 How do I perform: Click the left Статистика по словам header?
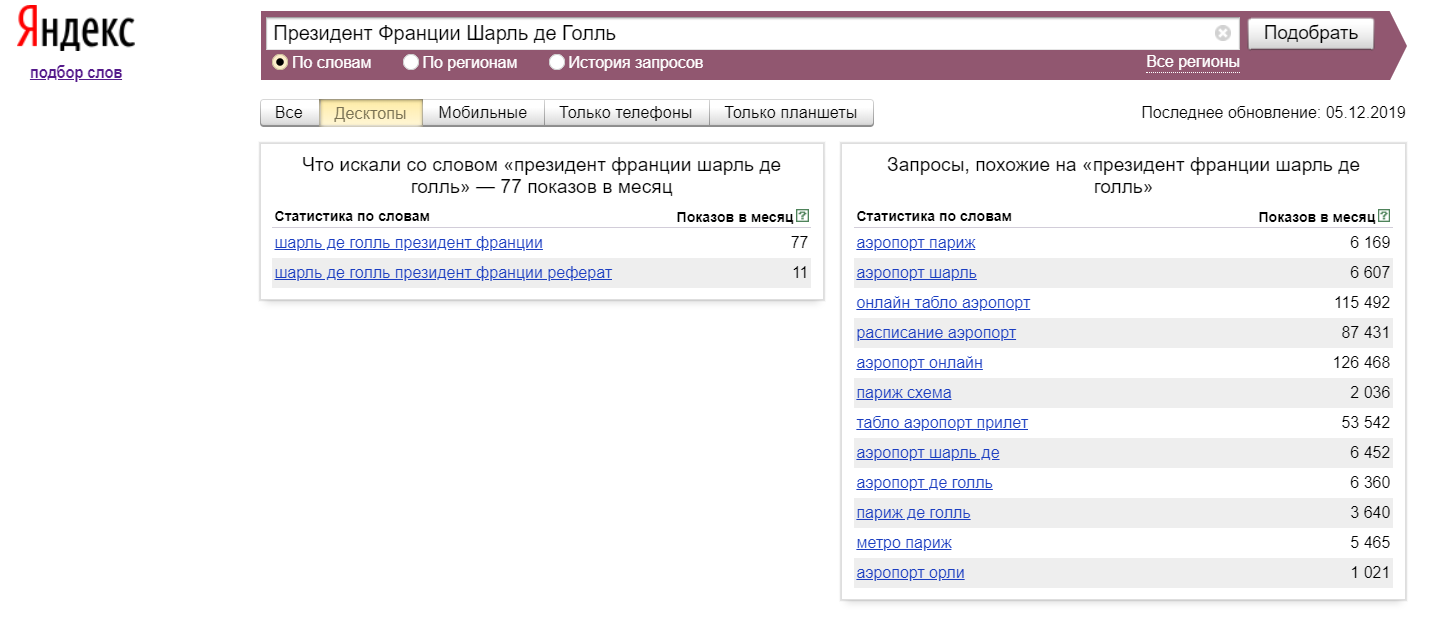coord(352,216)
